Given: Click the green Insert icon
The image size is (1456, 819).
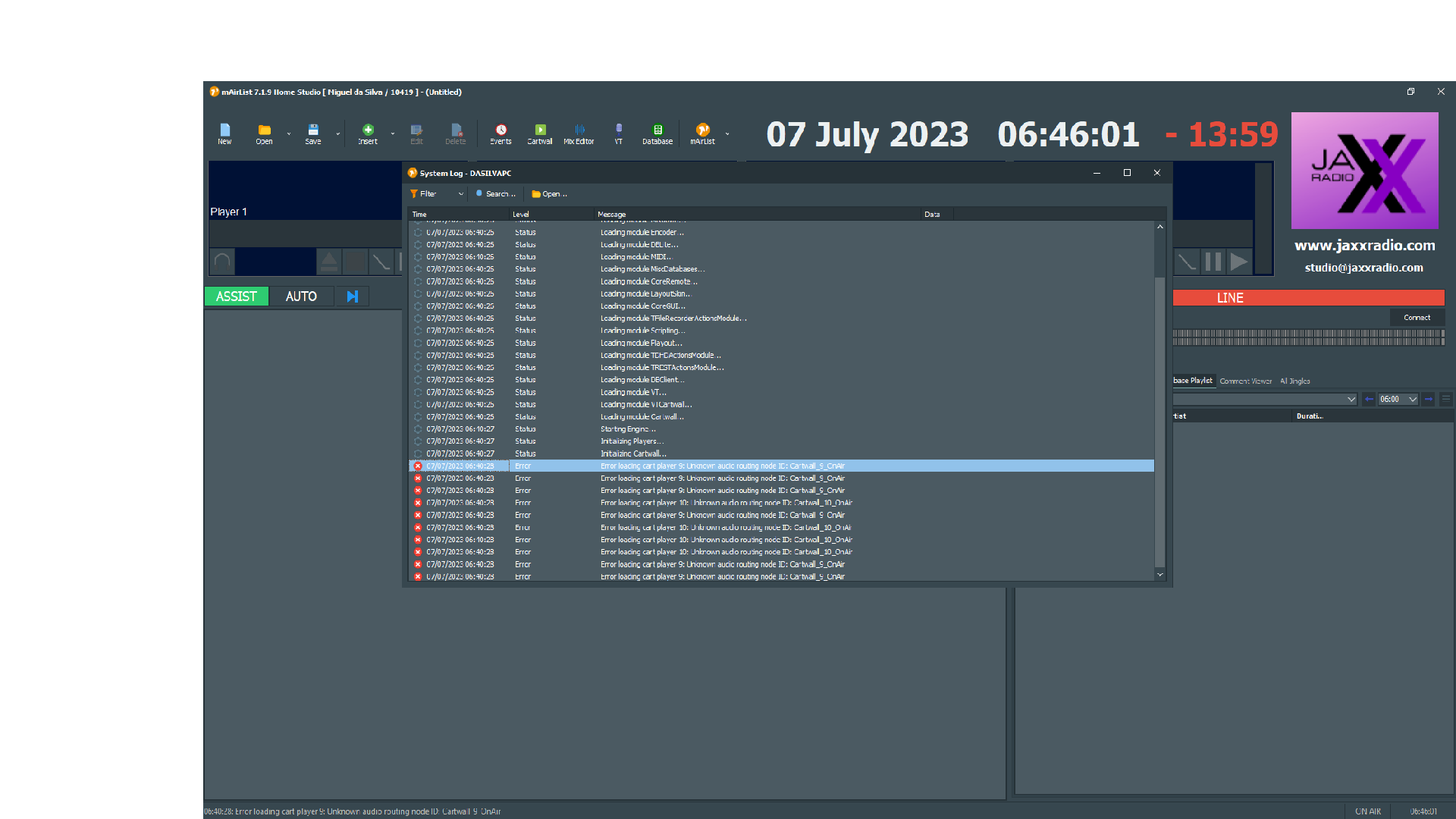Looking at the screenshot, I should [x=368, y=133].
